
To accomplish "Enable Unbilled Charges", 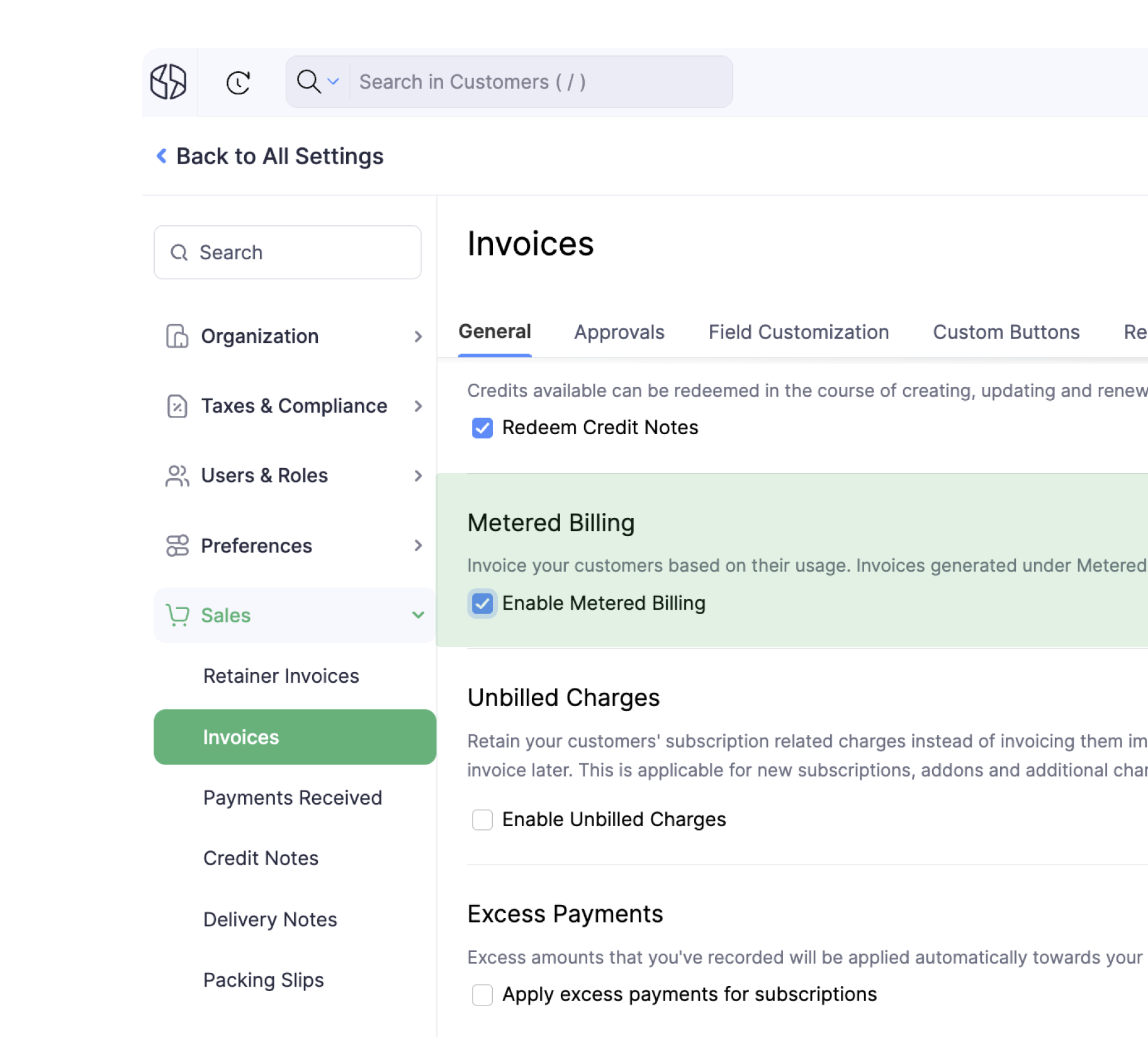I will [482, 819].
